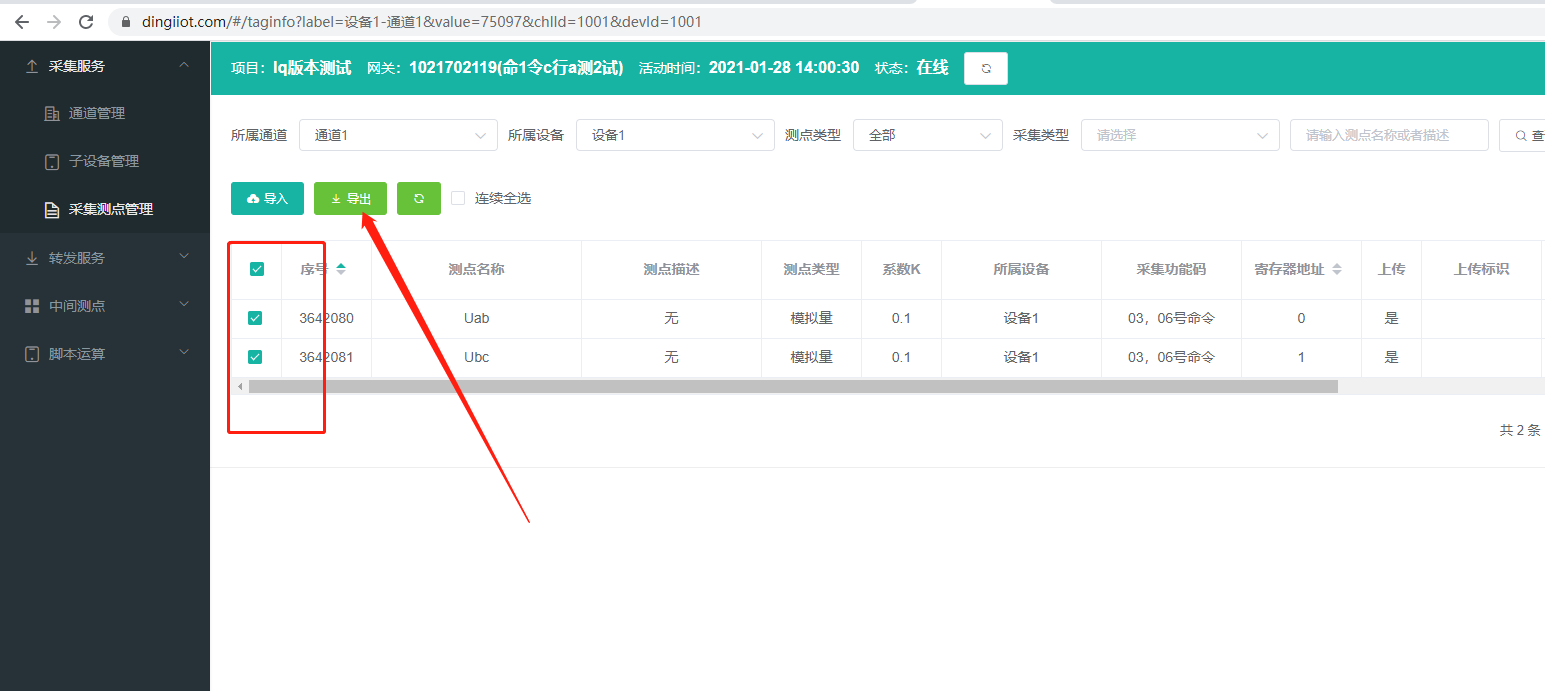Click the table horizontal scrollbar
This screenshot has width=1545, height=691.
tap(792, 386)
